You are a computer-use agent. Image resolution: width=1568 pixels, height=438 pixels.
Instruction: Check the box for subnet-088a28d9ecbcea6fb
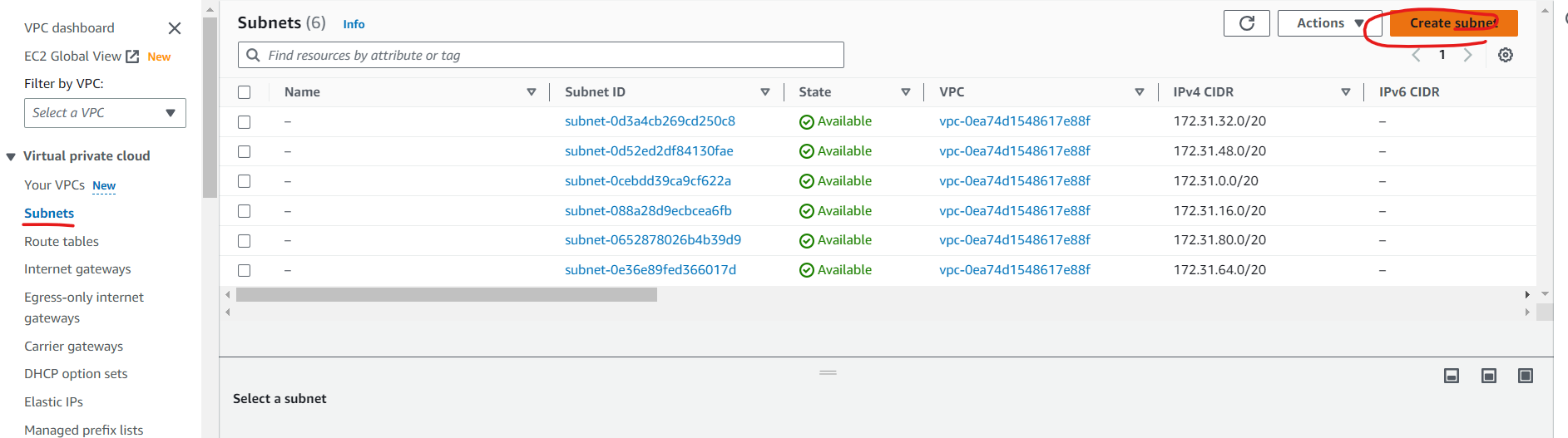tap(244, 211)
